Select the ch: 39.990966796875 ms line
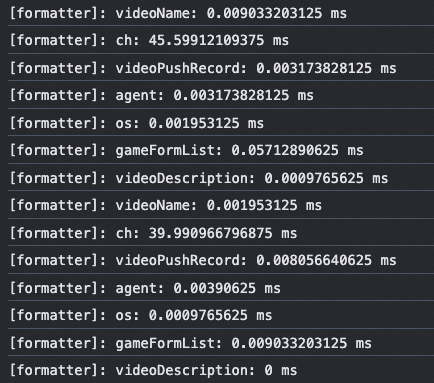The height and width of the screenshot is (383, 434). click(153, 233)
